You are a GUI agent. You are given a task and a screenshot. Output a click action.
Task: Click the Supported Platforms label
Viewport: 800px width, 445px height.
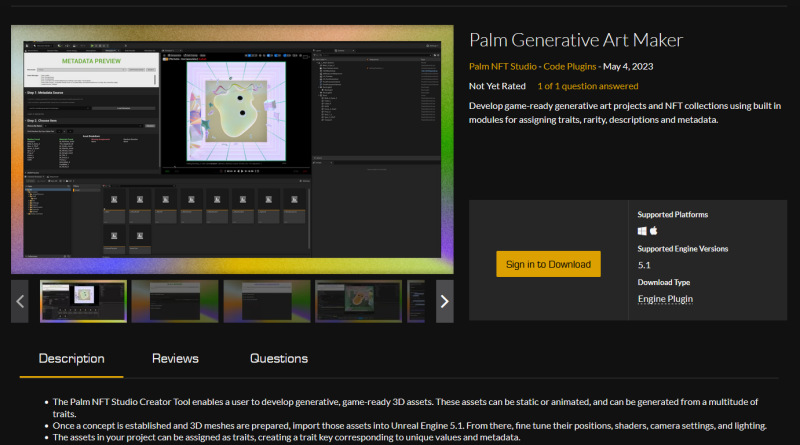[x=672, y=214]
